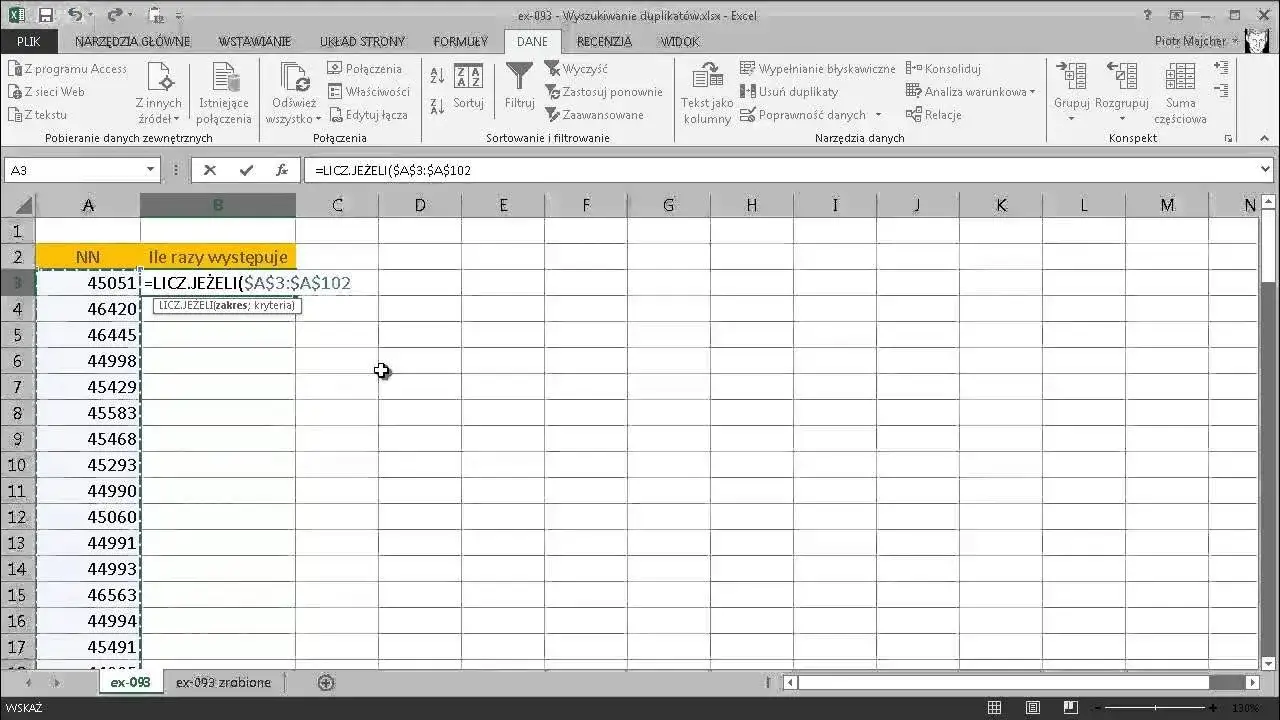The width and height of the screenshot is (1280, 720).
Task: Switch to the FORMUŁY ribbon tab
Action: [461, 41]
